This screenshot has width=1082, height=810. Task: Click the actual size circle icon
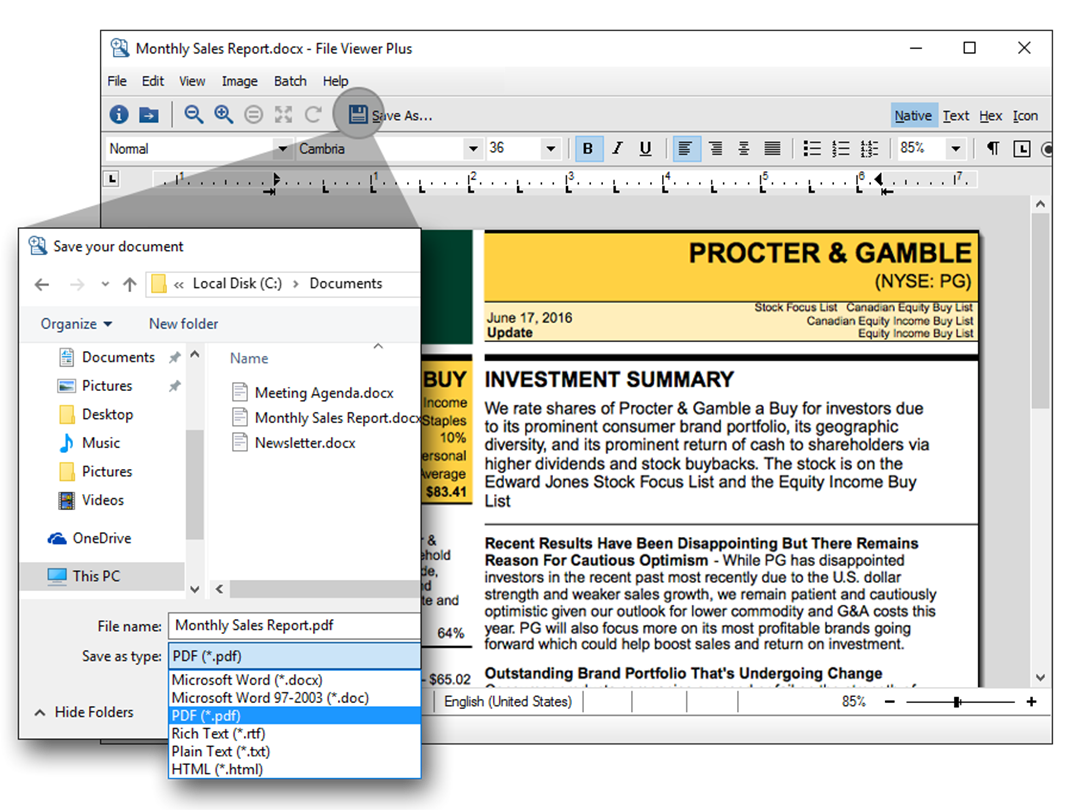(x=254, y=115)
